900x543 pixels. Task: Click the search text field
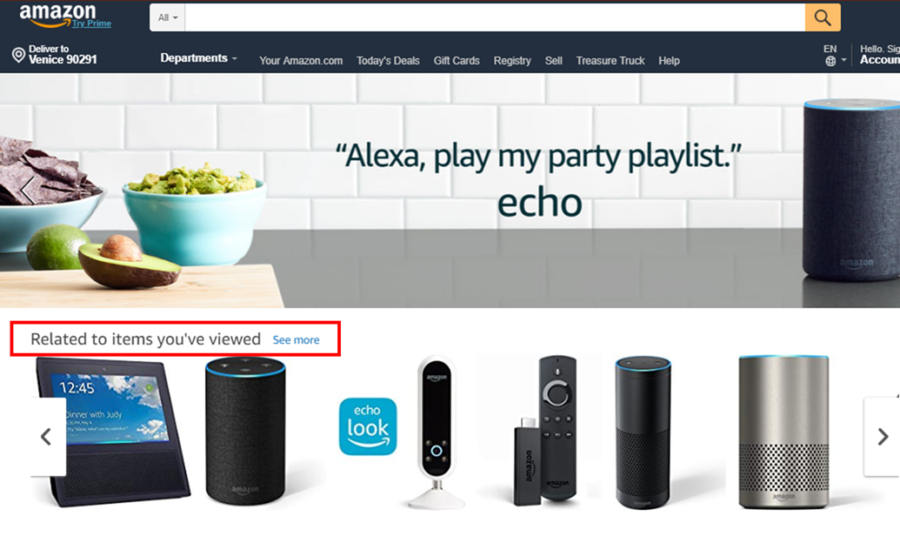click(495, 18)
